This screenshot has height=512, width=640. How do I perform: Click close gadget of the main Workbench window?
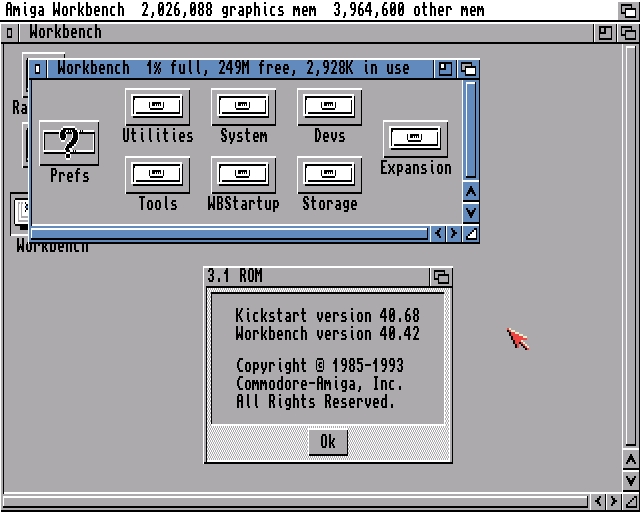click(x=9, y=33)
